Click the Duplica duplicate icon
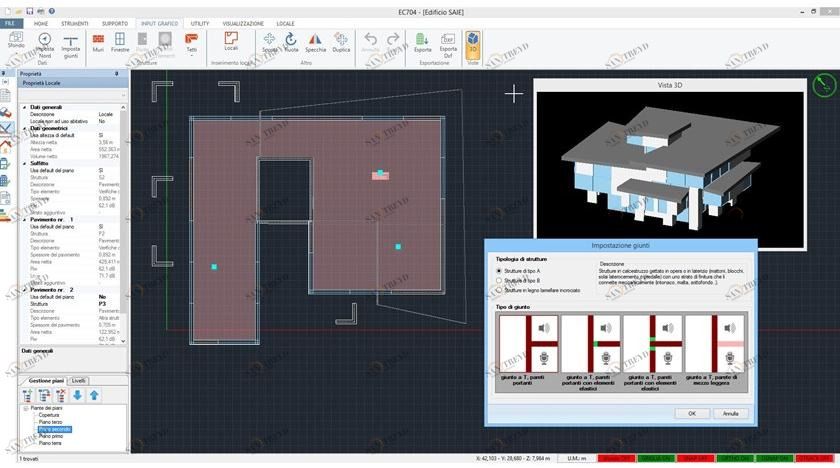Screen dimensions: 840x468 (341, 42)
